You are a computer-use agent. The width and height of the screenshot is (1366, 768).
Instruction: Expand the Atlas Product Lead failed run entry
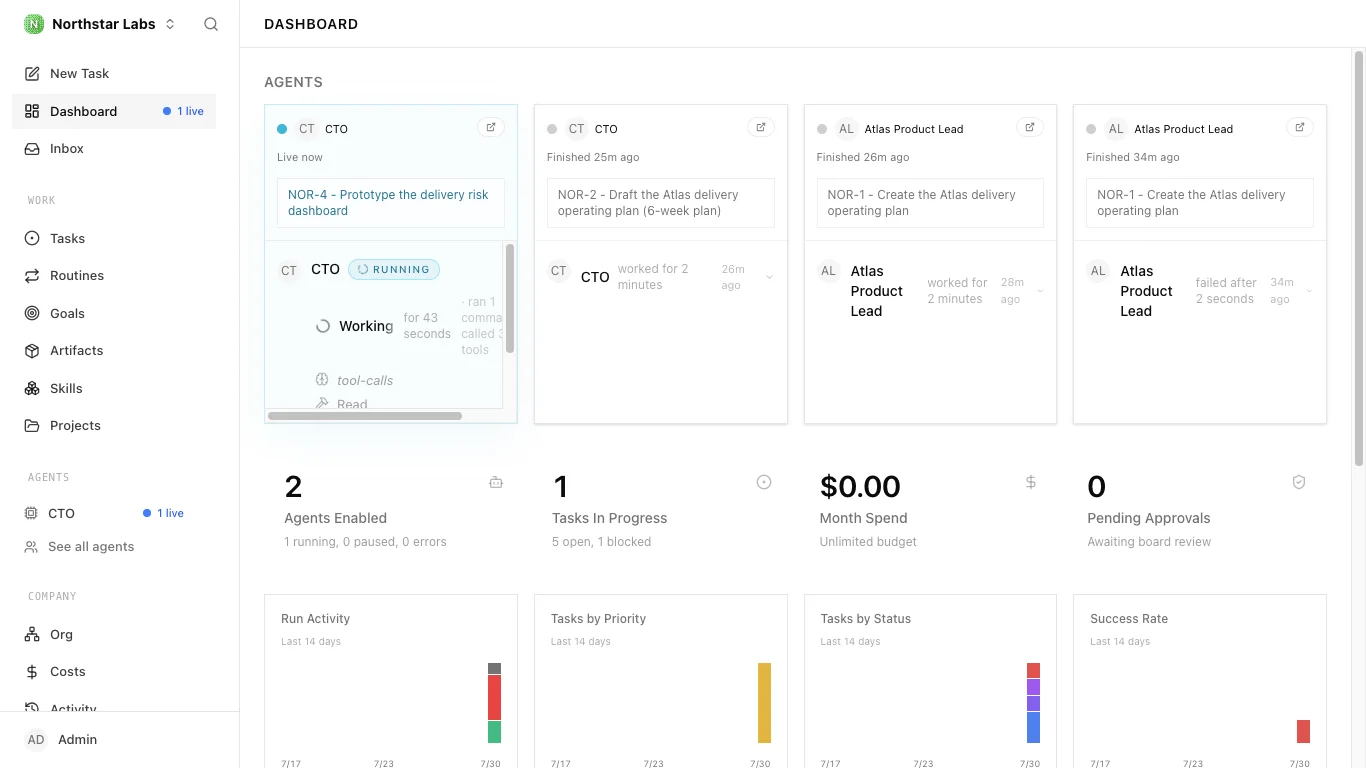point(1309,291)
